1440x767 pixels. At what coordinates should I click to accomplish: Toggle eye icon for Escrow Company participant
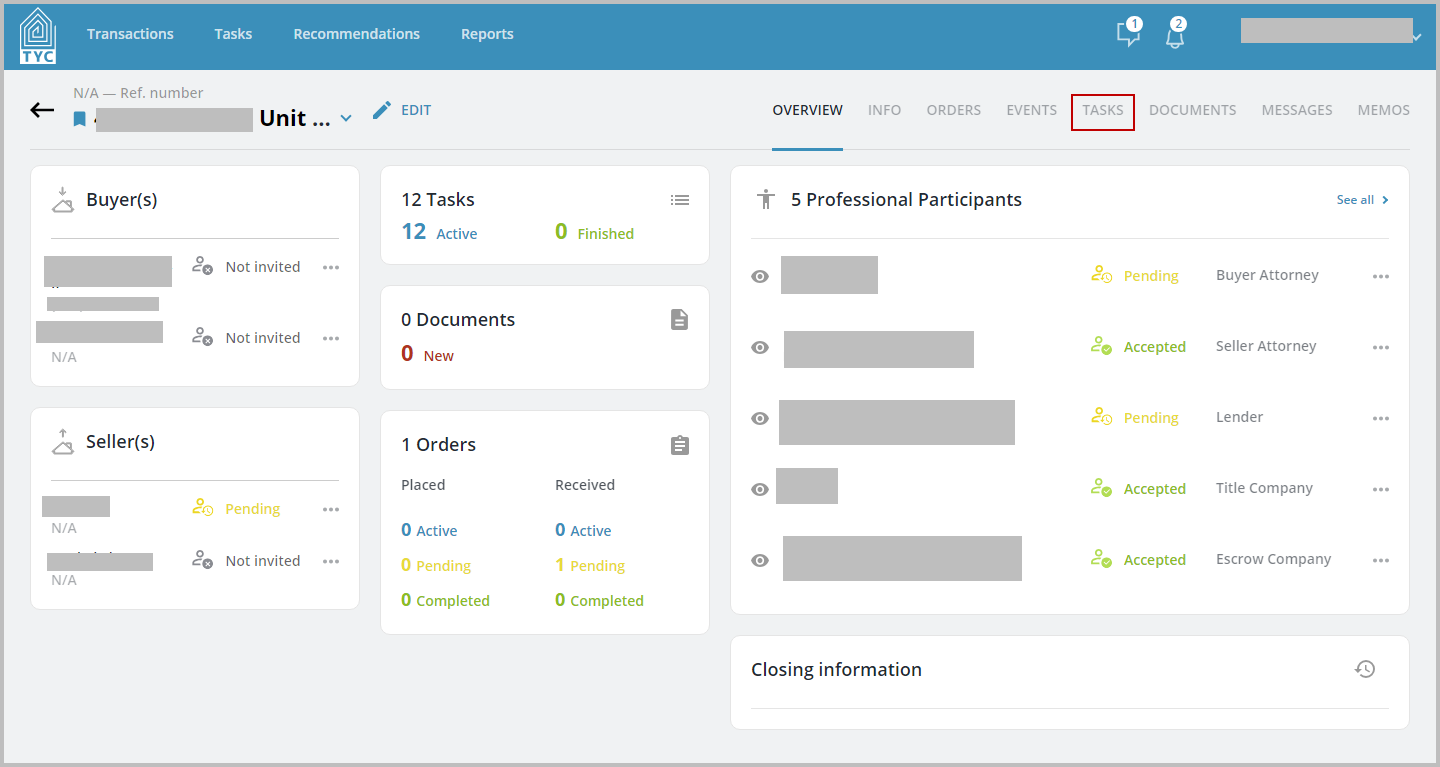760,560
